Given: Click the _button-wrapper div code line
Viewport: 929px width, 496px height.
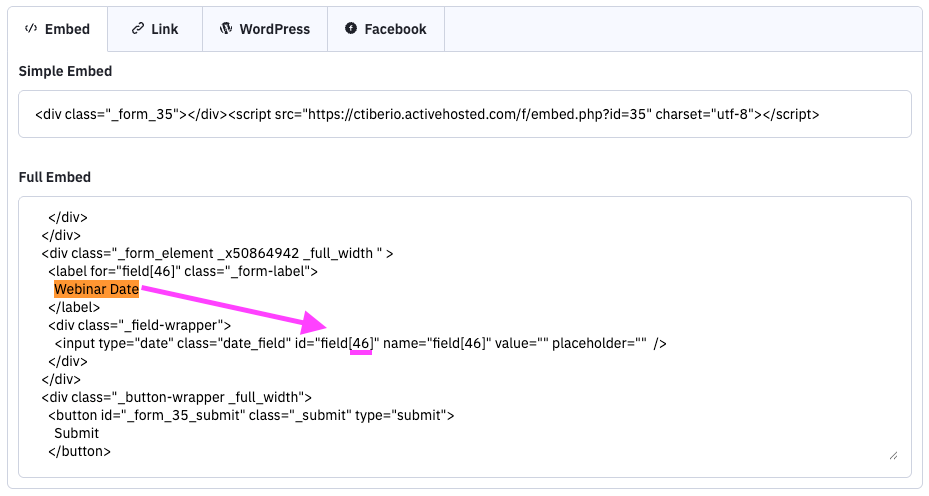Looking at the screenshot, I should click(x=177, y=397).
